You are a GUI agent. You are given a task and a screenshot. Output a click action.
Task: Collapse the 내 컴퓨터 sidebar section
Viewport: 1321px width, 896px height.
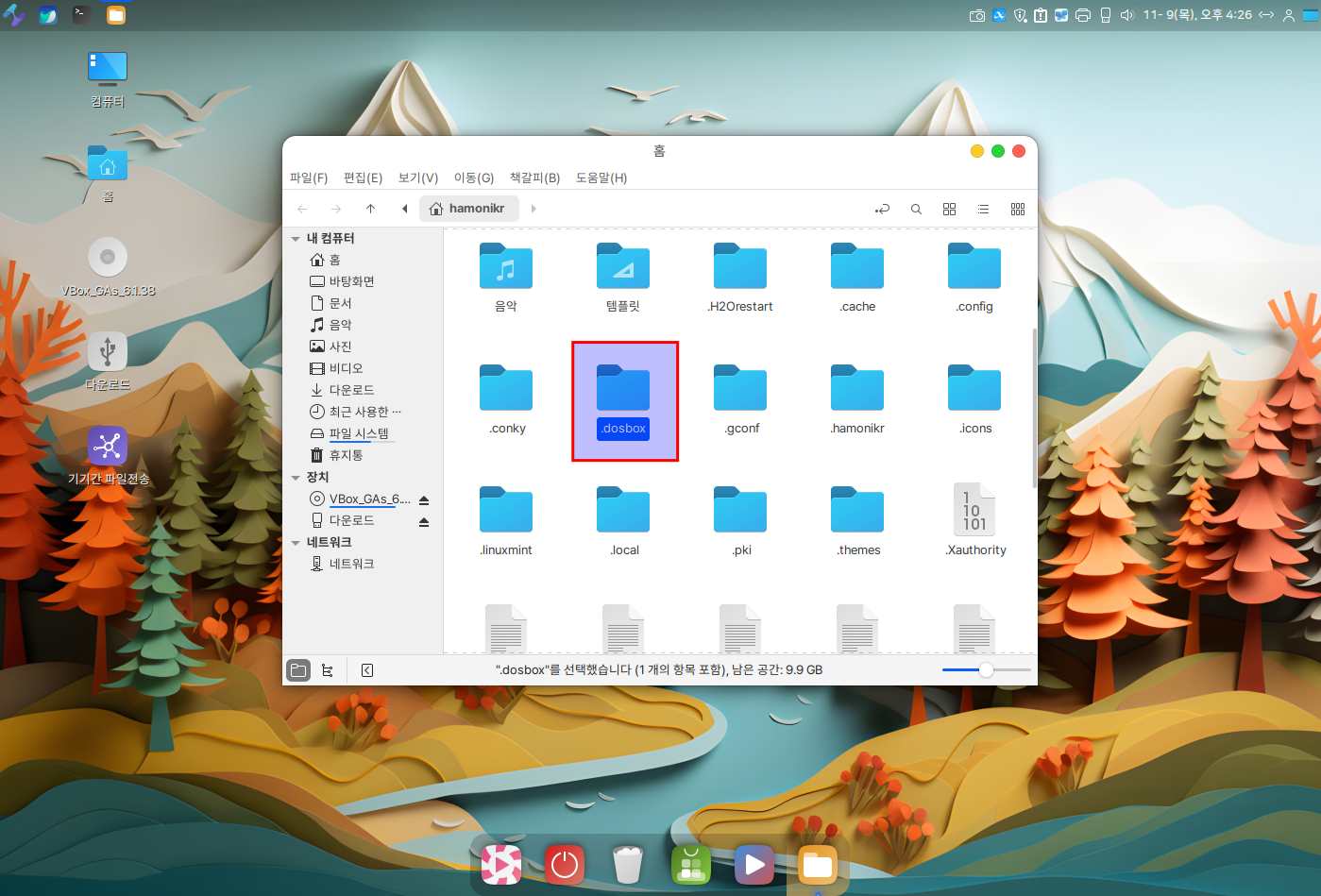pyautogui.click(x=296, y=239)
